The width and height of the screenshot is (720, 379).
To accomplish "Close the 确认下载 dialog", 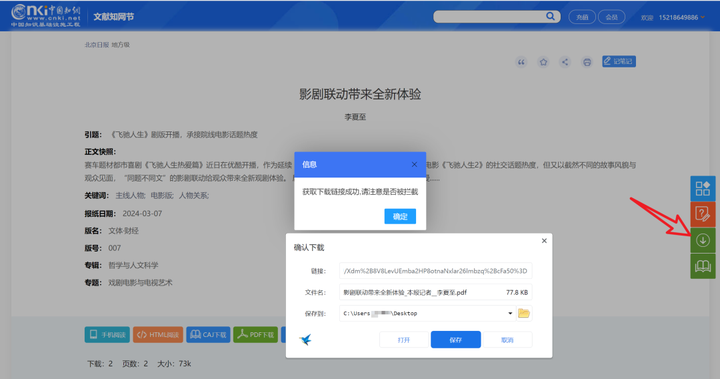I will click(x=544, y=241).
